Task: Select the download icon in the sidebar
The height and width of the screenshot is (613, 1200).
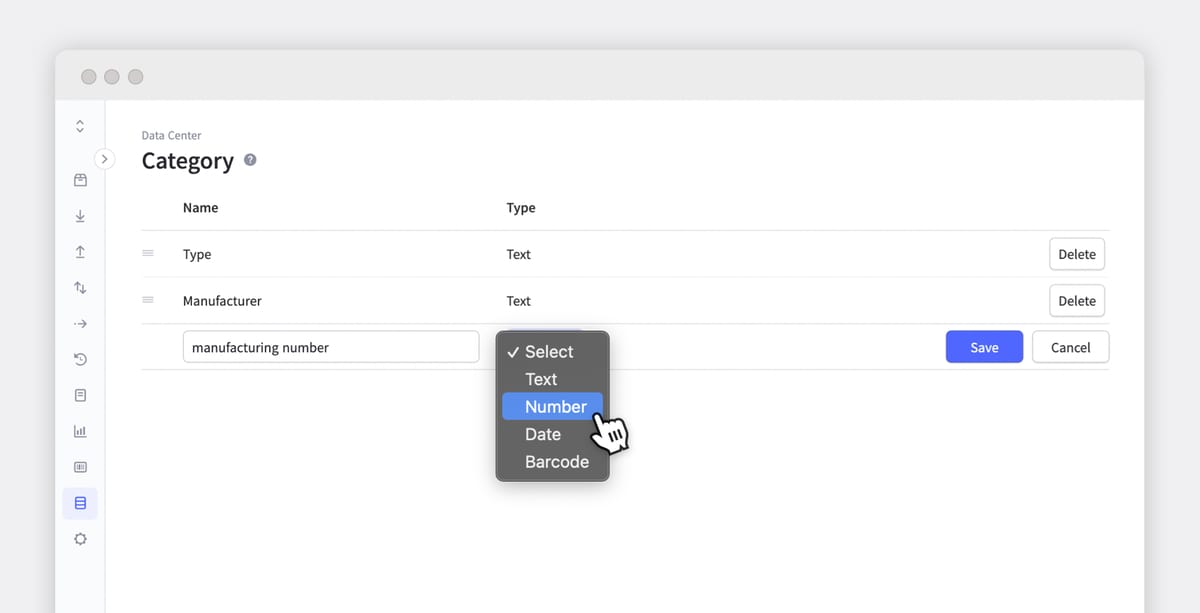Action: pyautogui.click(x=80, y=215)
